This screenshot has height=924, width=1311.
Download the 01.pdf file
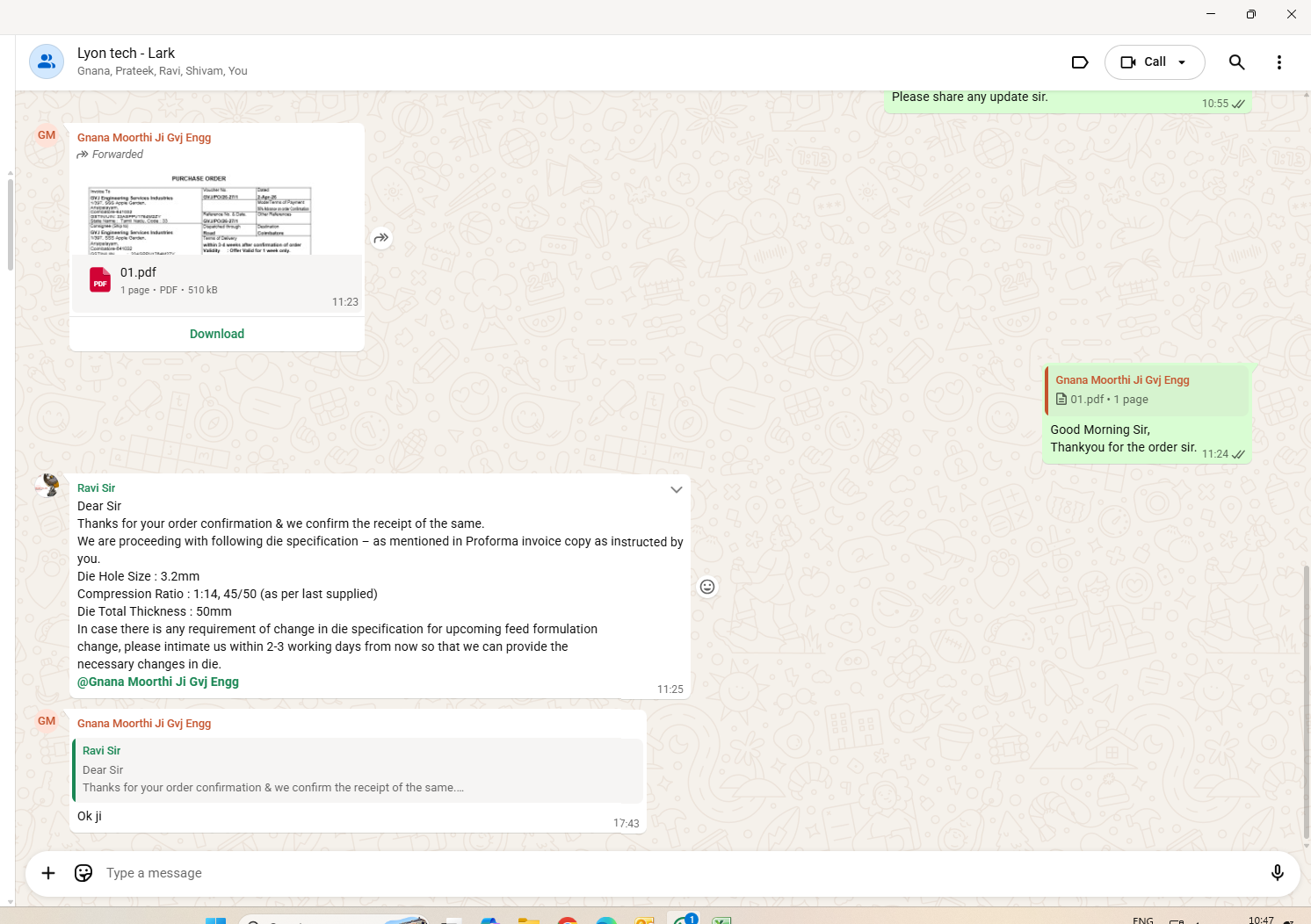[x=217, y=334]
